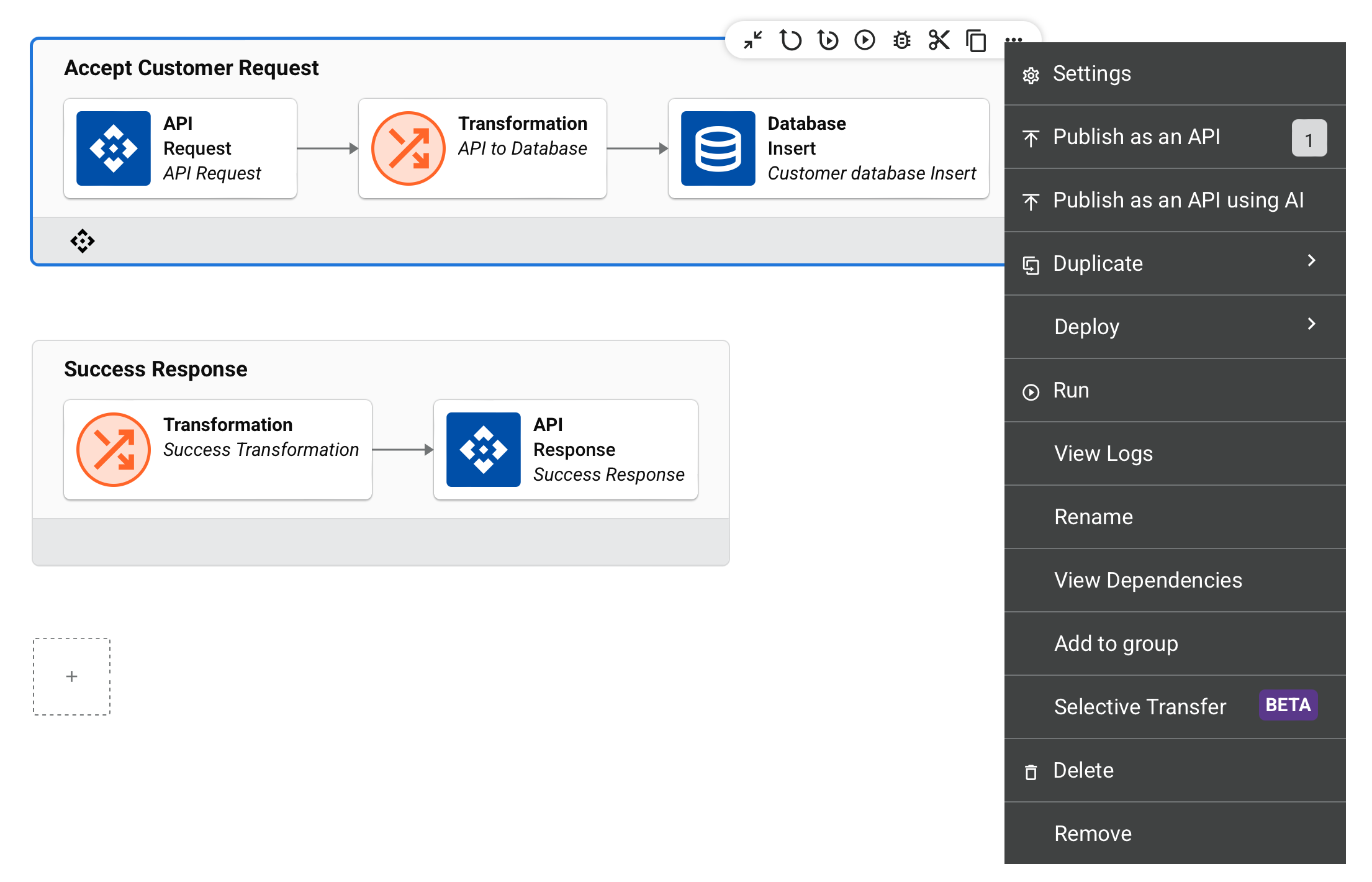Viewport: 1372px width, 882px height.
Task: Choose Publish as an API
Action: point(1136,137)
